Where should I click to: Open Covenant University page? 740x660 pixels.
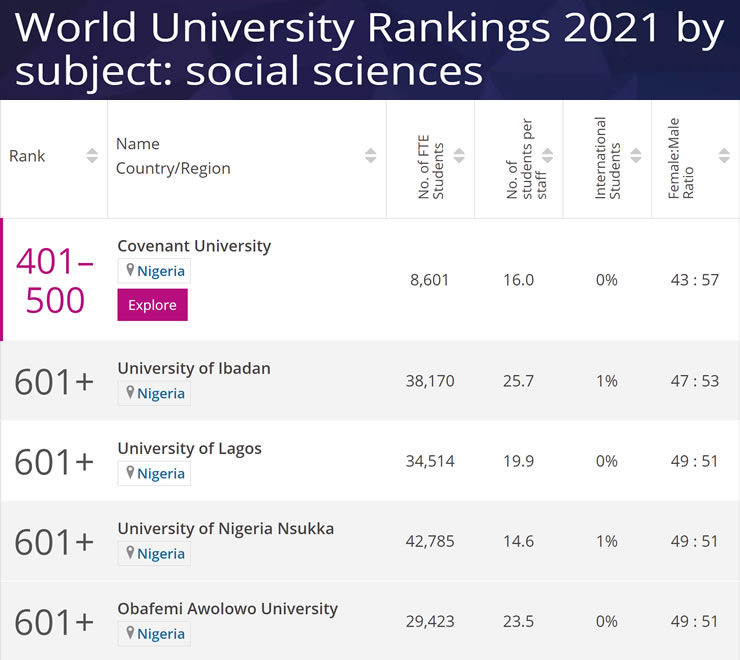pos(194,246)
